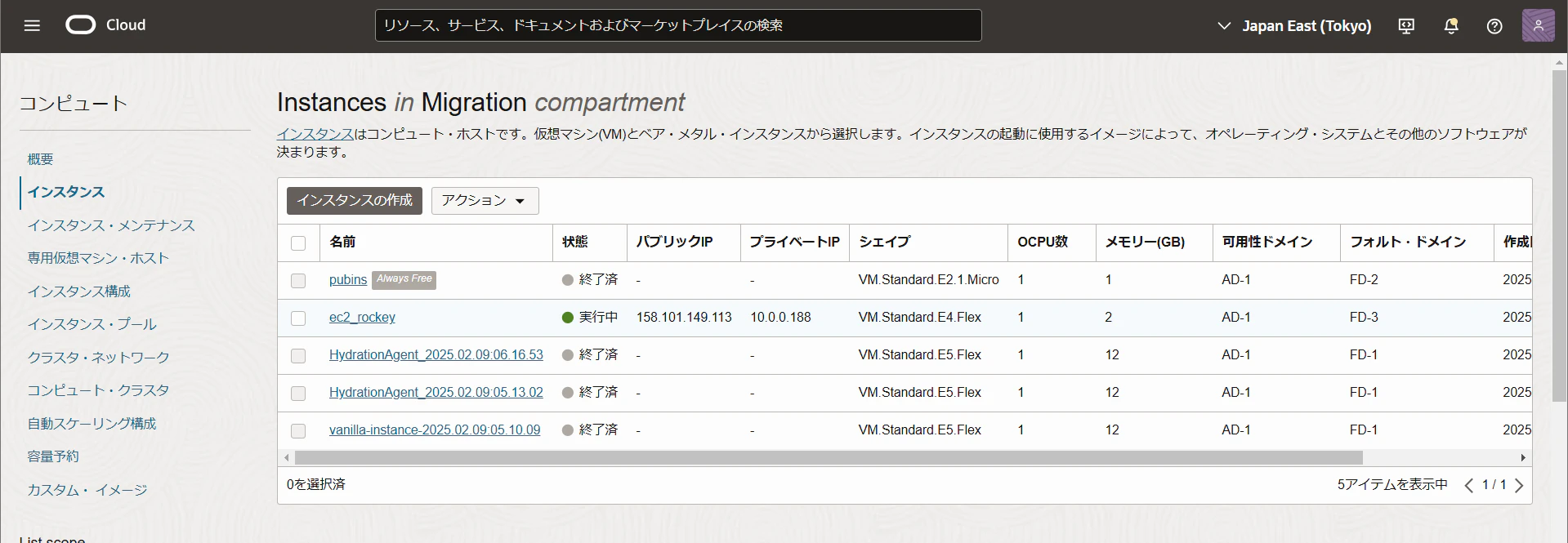This screenshot has width=1568, height=543.
Task: Open the help question mark icon
Action: coord(1494,26)
